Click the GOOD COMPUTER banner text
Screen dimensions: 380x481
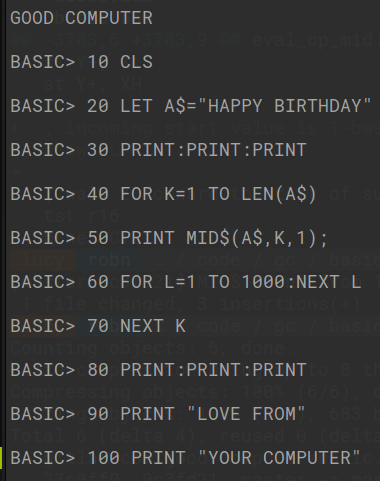[x=81, y=18]
